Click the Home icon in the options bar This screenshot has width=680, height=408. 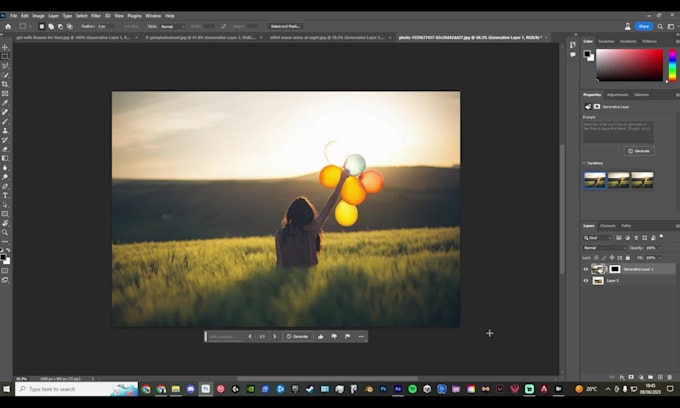8,26
